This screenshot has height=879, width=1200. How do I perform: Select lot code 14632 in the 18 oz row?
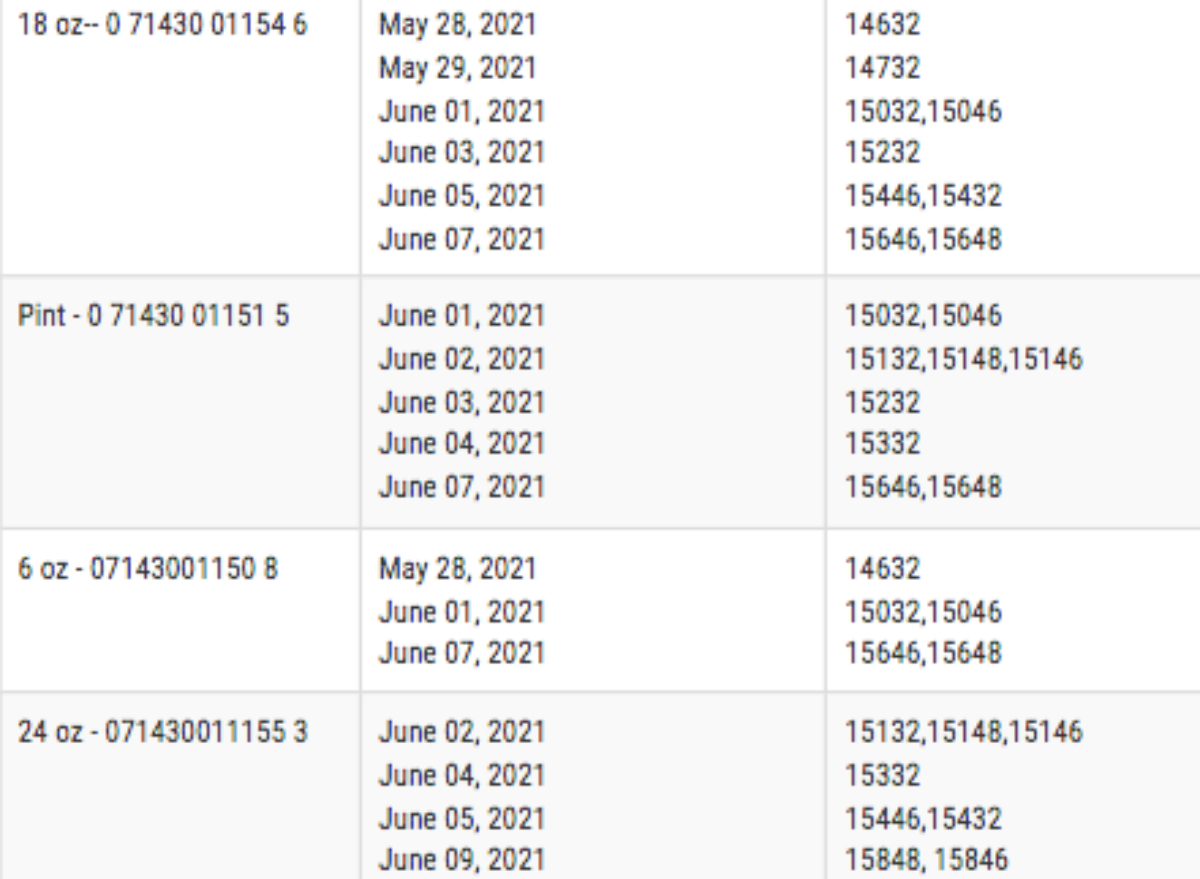883,25
